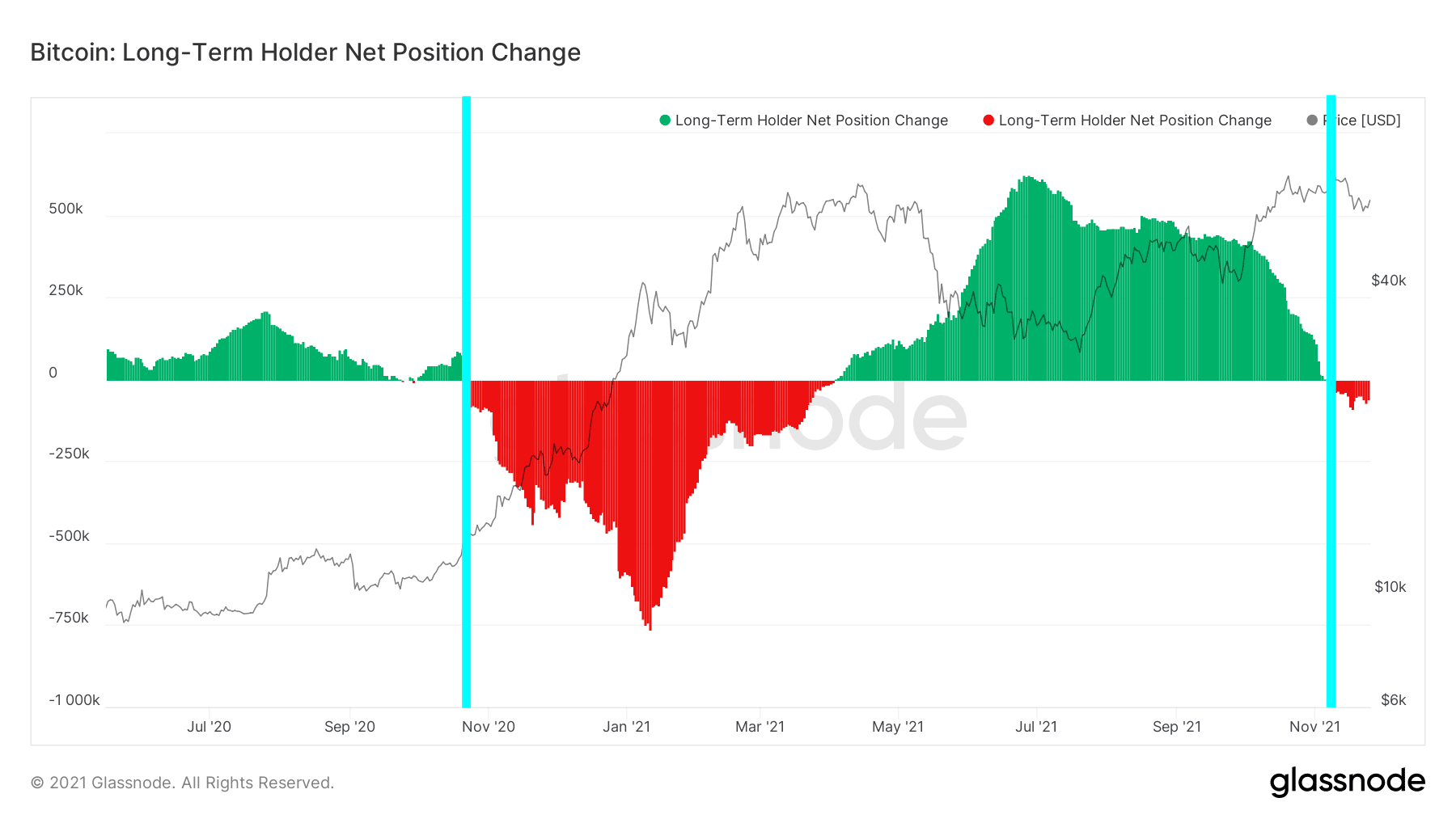Click the gray Price legend dot
Image resolution: width=1456 pixels, height=819 pixels.
1312,120
